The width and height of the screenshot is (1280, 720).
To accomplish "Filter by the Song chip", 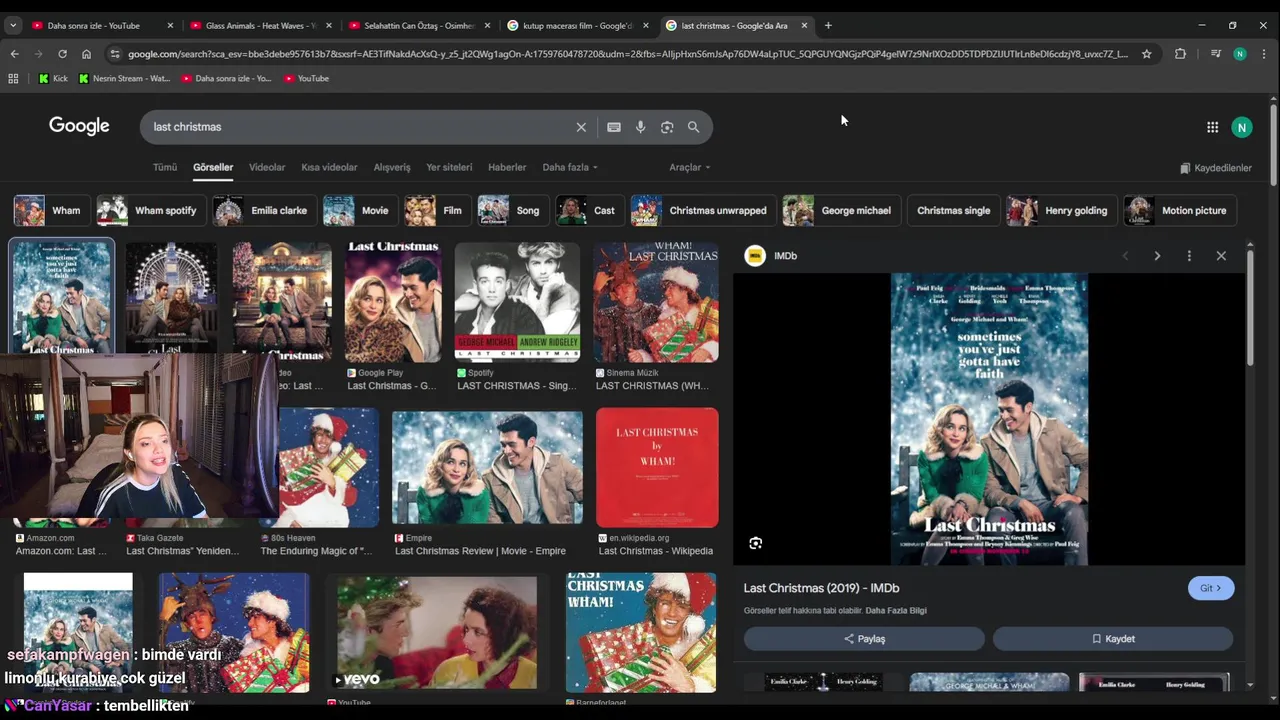I will pyautogui.click(x=513, y=211).
